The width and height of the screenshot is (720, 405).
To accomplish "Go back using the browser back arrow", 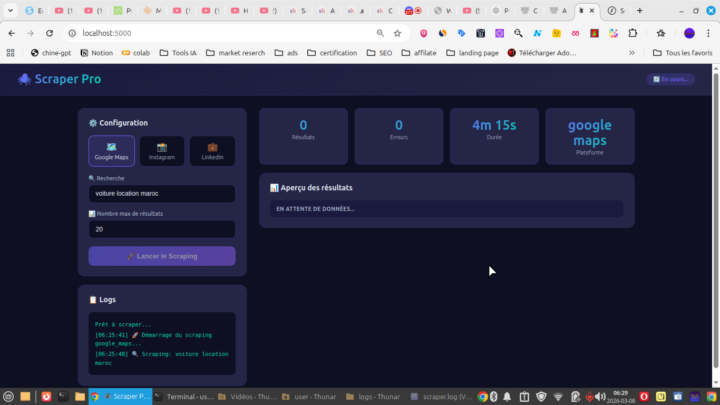I will click(x=12, y=33).
